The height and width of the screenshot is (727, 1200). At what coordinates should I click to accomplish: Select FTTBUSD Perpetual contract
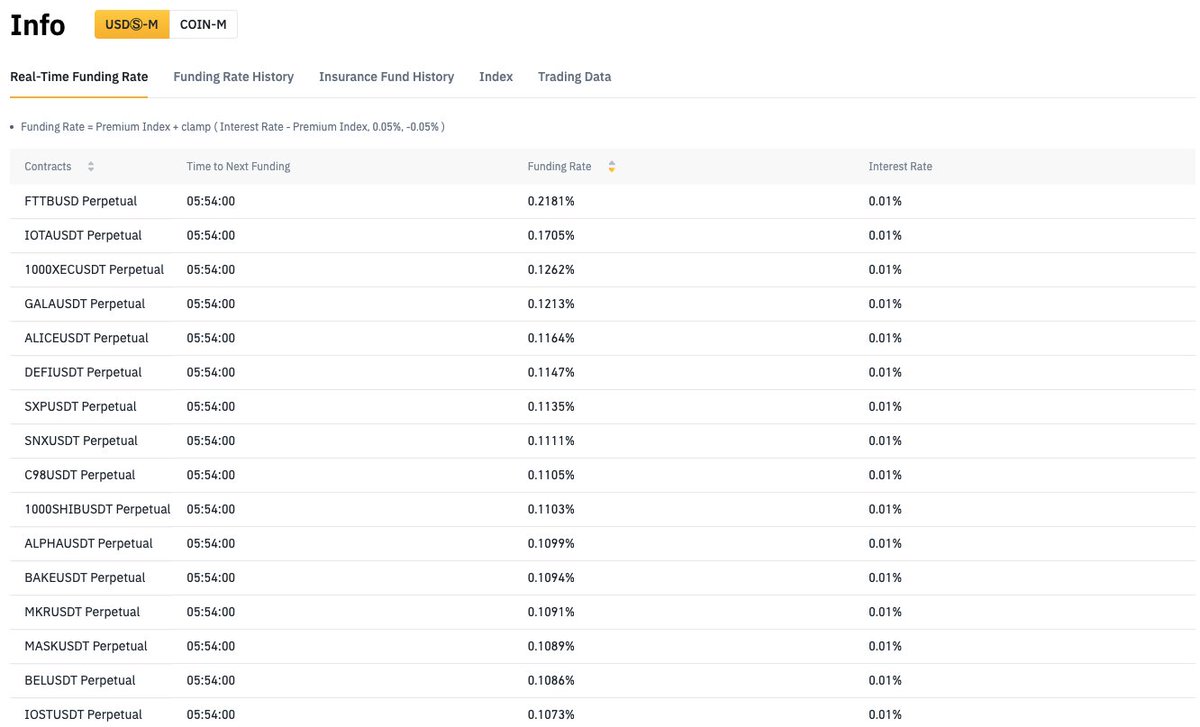tap(81, 201)
